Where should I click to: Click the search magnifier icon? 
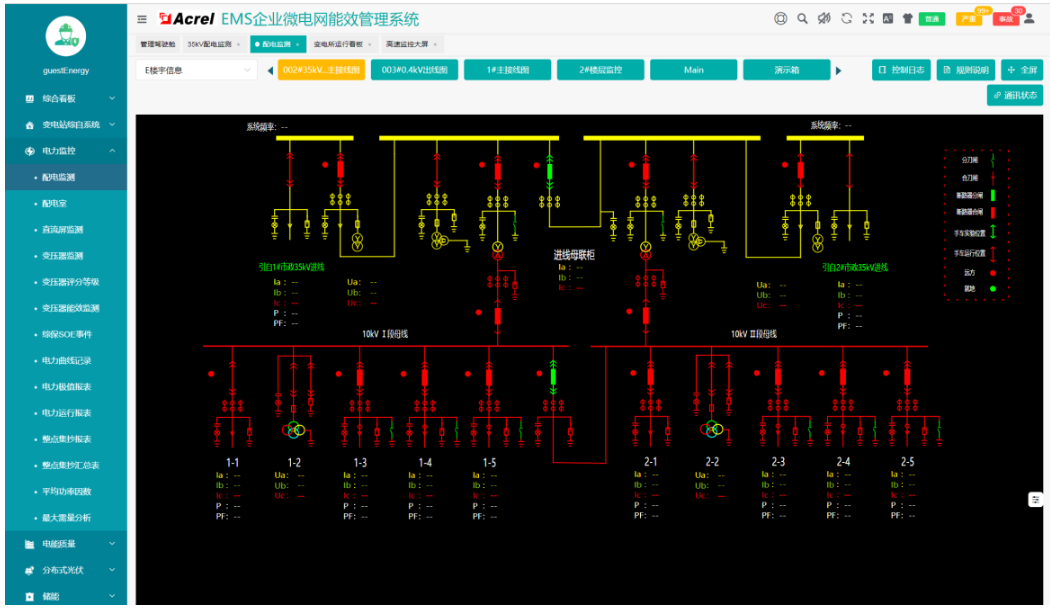pos(802,19)
